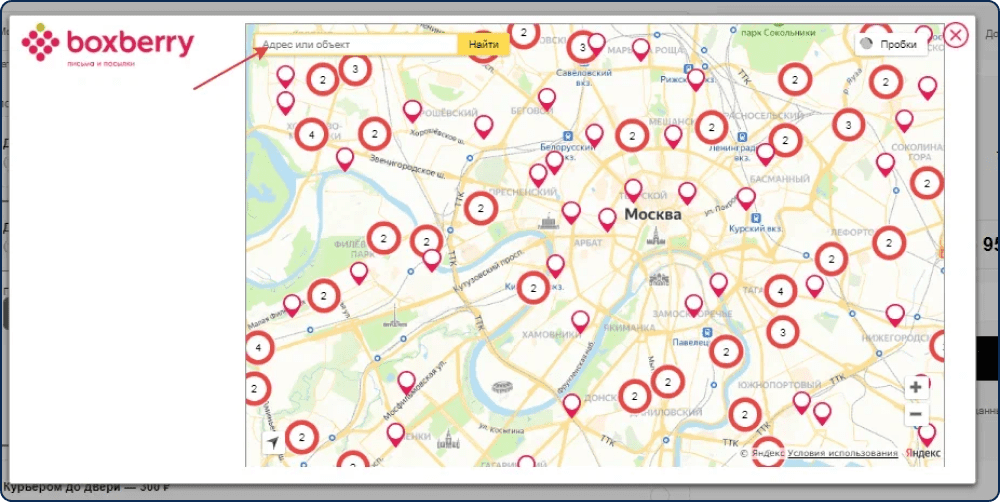The width and height of the screenshot is (1000, 502).
Task: Open the cluster "2" near Павелецкий station
Action: (x=726, y=351)
